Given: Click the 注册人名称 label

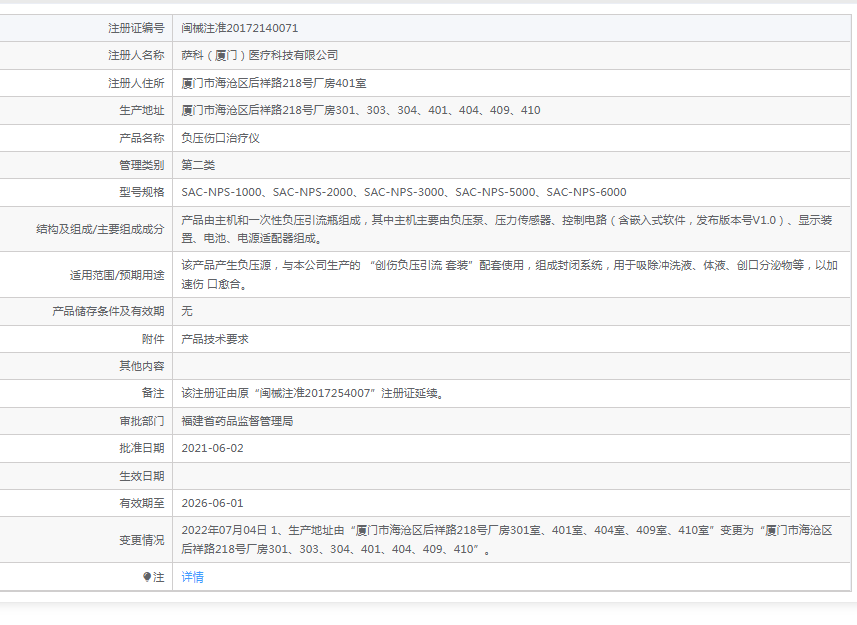Looking at the screenshot, I should 136,56.
